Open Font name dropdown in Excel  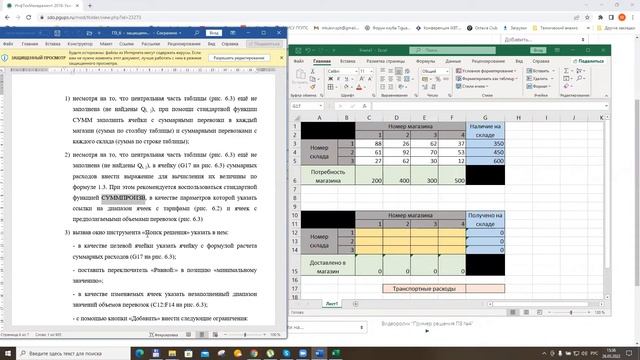pyautogui.click(x=356, y=71)
